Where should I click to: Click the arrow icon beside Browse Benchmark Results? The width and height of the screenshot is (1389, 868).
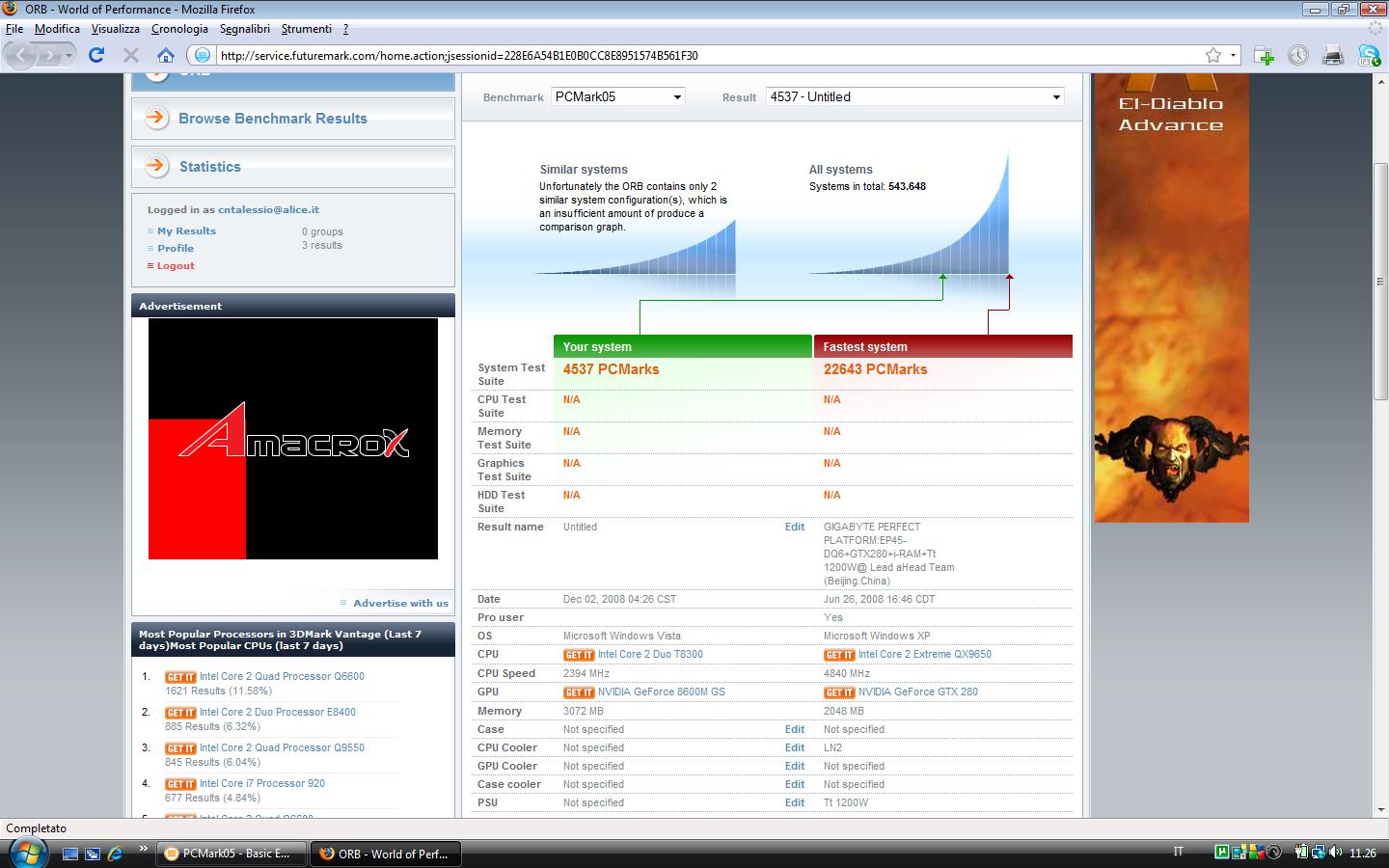(x=155, y=118)
